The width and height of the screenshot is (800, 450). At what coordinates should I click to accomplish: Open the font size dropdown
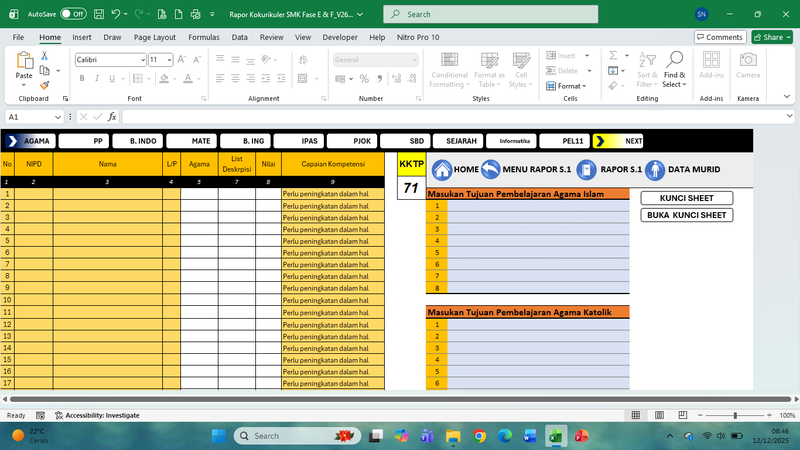(169, 60)
